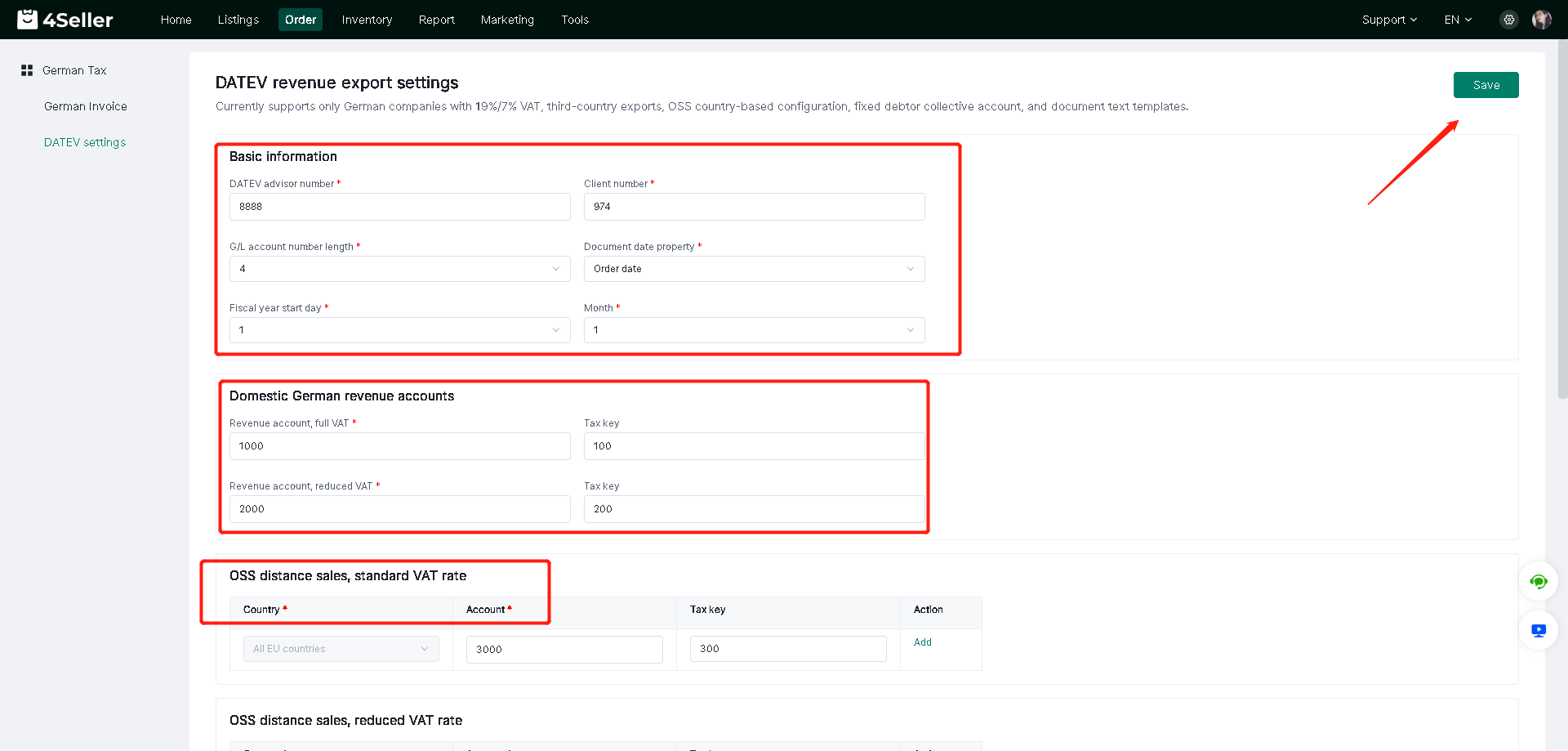This screenshot has height=751, width=1568.
Task: Open the All EU countries dropdown
Action: 341,649
